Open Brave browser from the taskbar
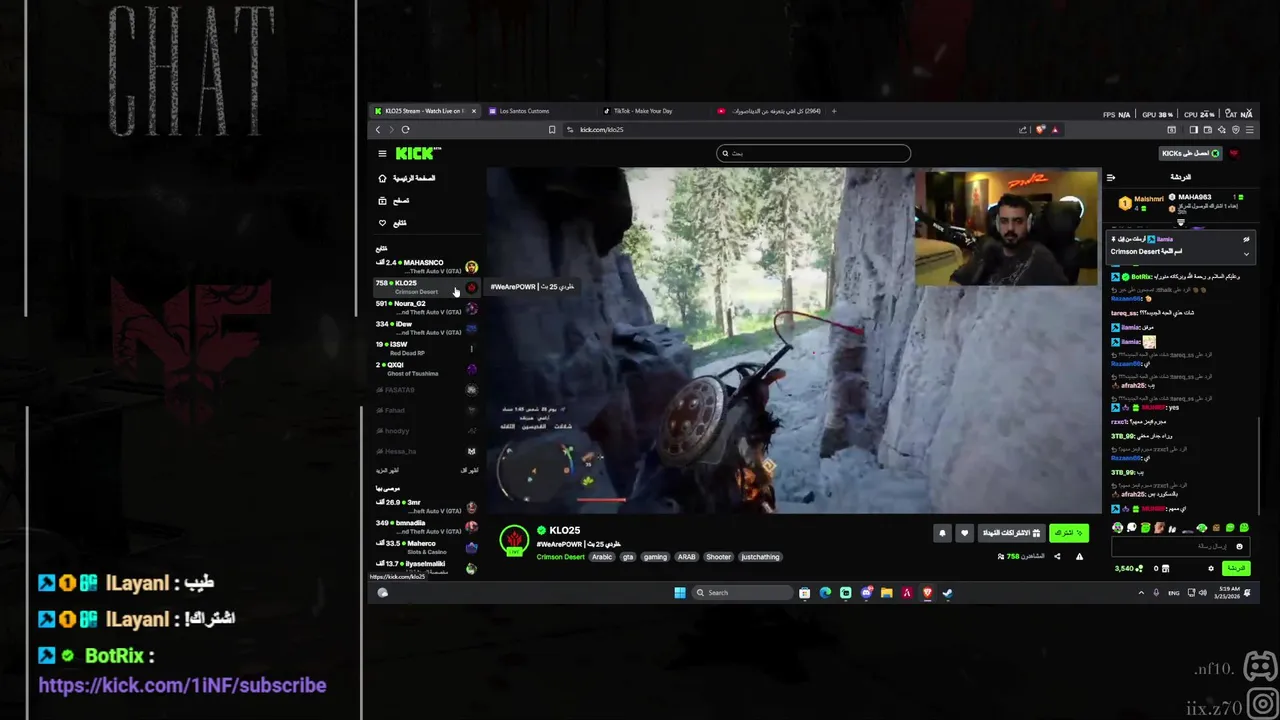This screenshot has height=720, width=1280. (927, 593)
